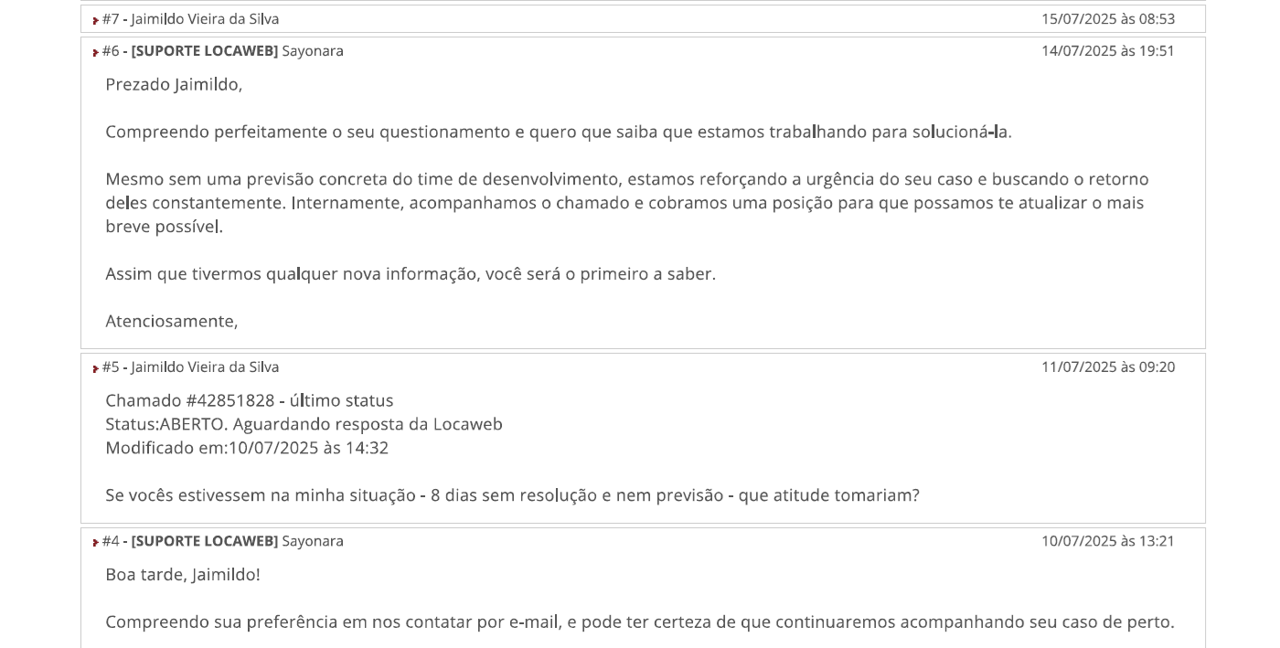The width and height of the screenshot is (1280, 648).
Task: Expand message #7 using its red arrow
Action: pyautogui.click(x=96, y=20)
